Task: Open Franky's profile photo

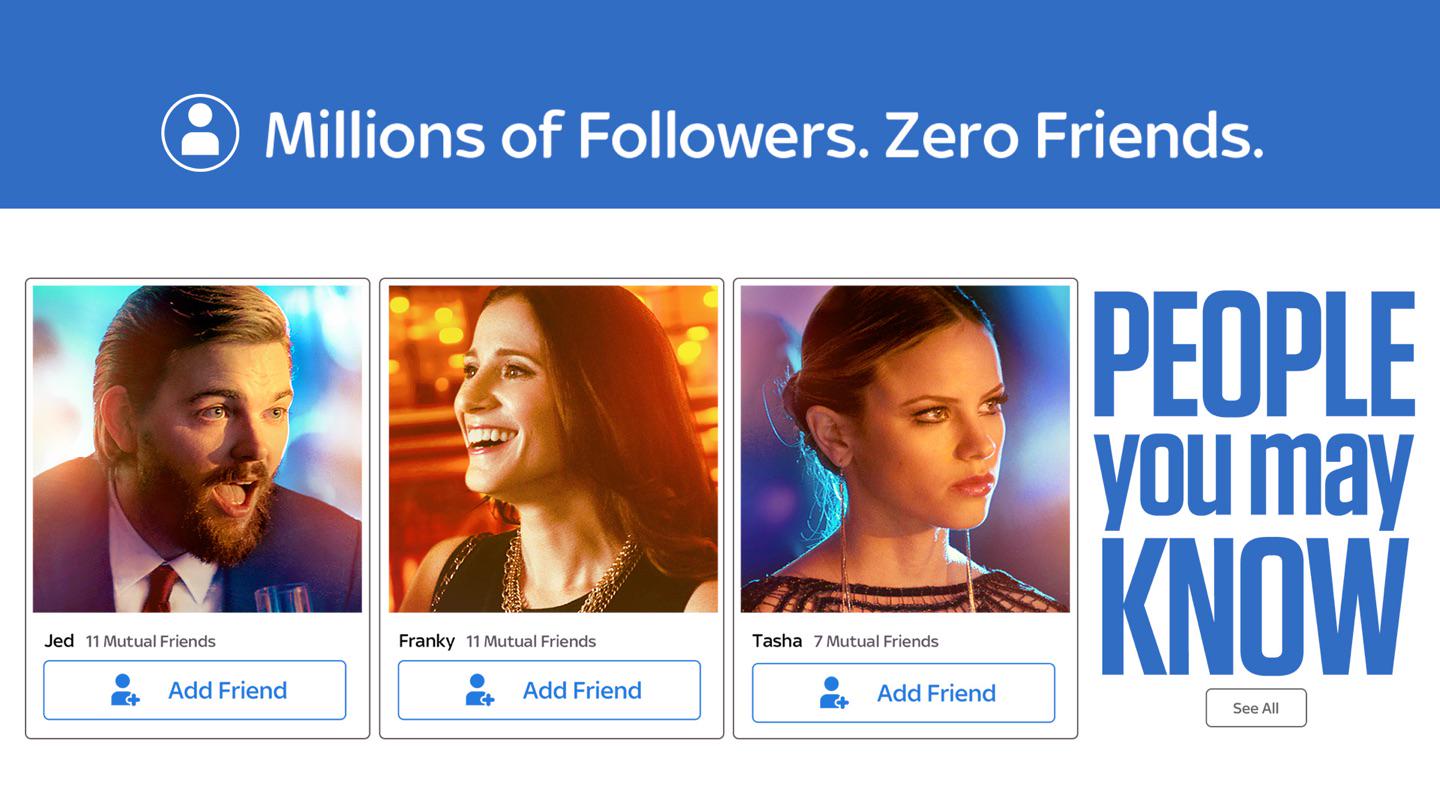Action: (553, 449)
